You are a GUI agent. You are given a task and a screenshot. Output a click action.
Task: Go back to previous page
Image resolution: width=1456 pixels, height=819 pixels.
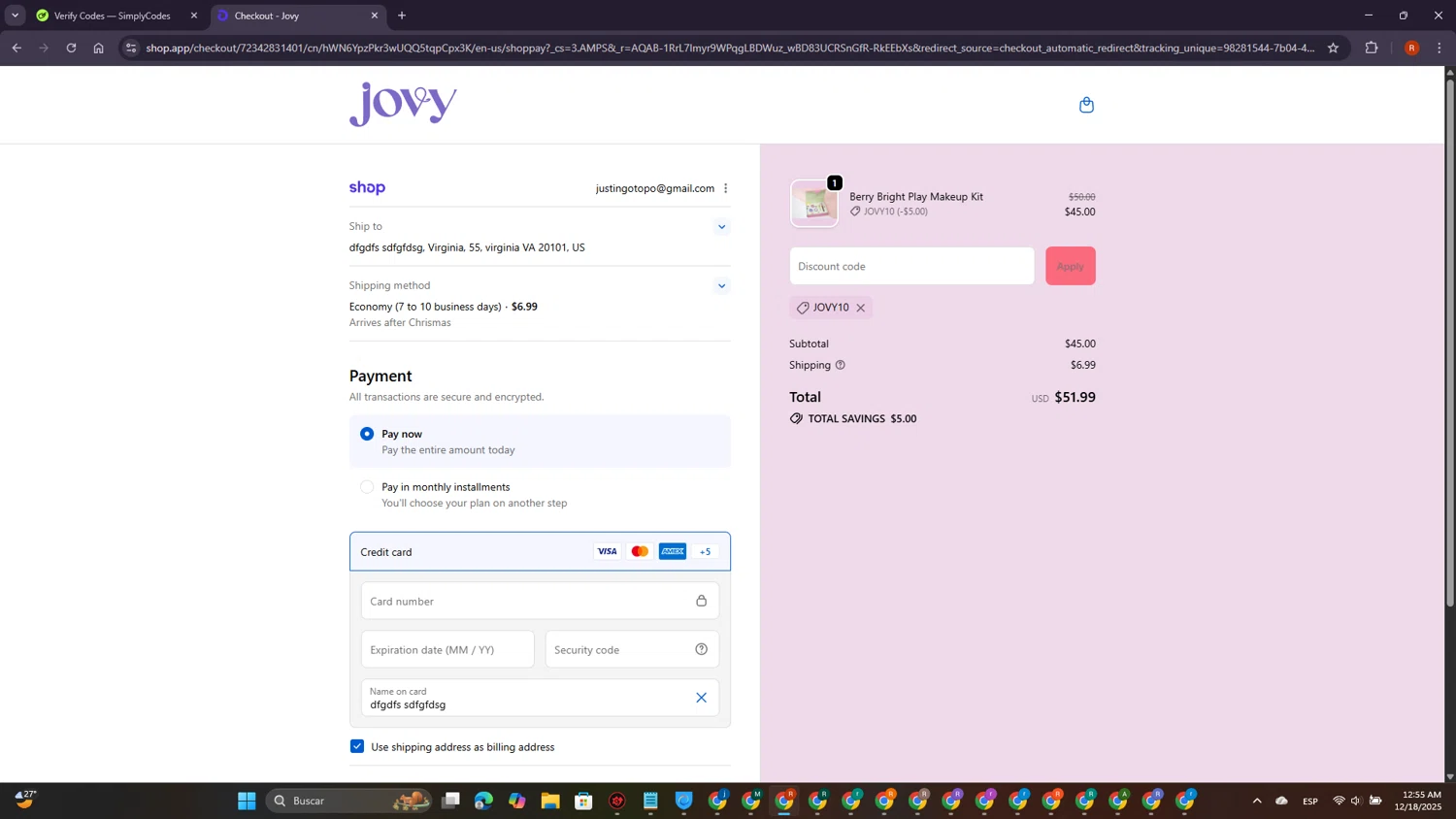point(17,48)
